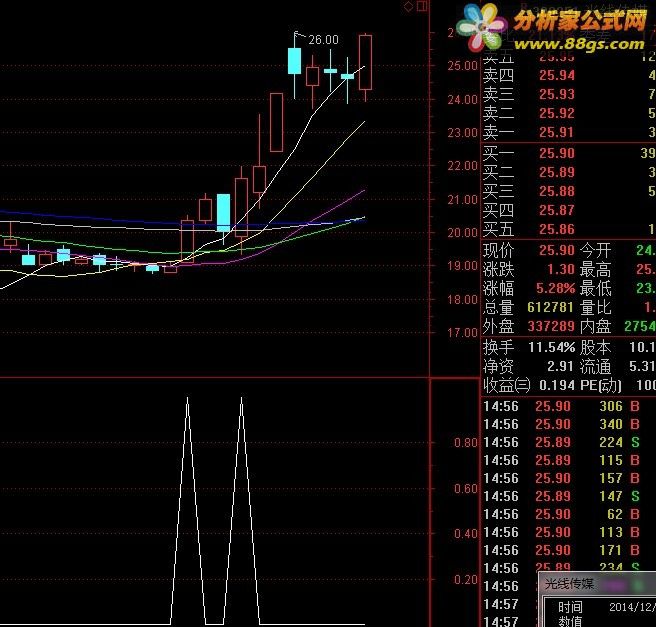Select the 卖四 25.94 ask row
Image resolution: width=656 pixels, height=627 pixels.
click(569, 75)
